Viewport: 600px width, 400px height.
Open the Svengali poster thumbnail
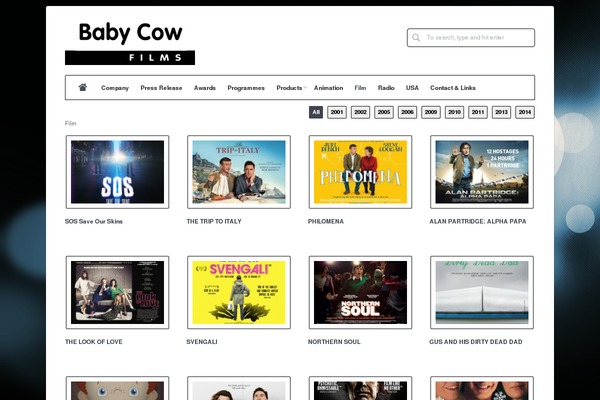click(x=239, y=292)
